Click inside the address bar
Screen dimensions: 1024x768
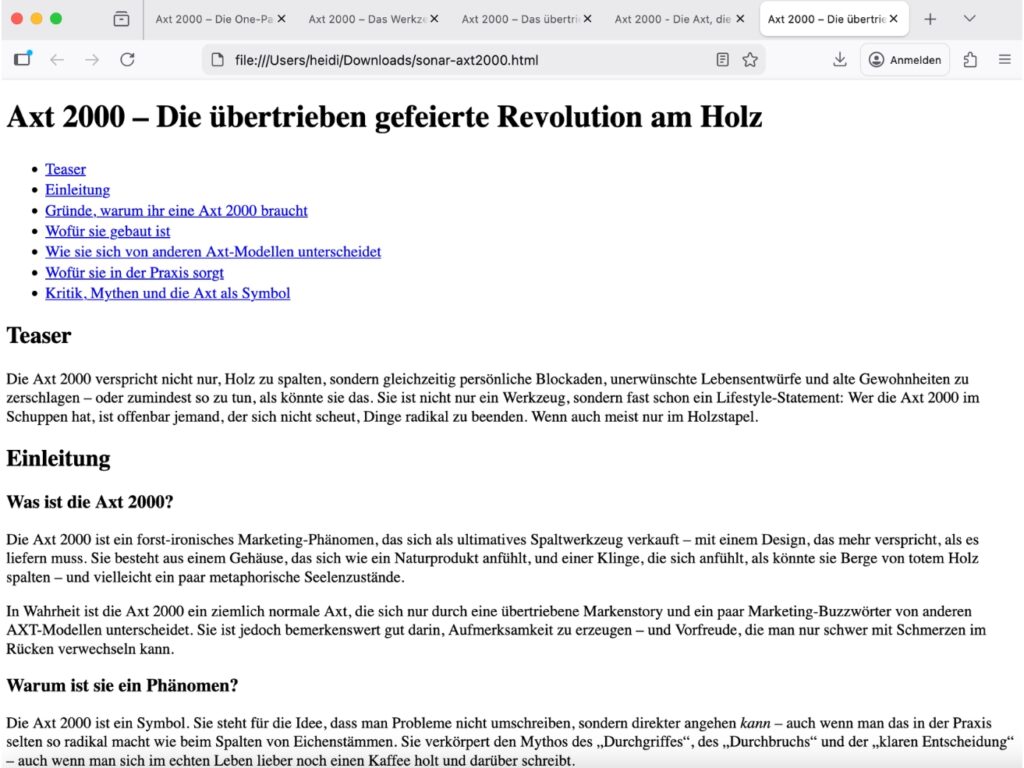pos(450,59)
